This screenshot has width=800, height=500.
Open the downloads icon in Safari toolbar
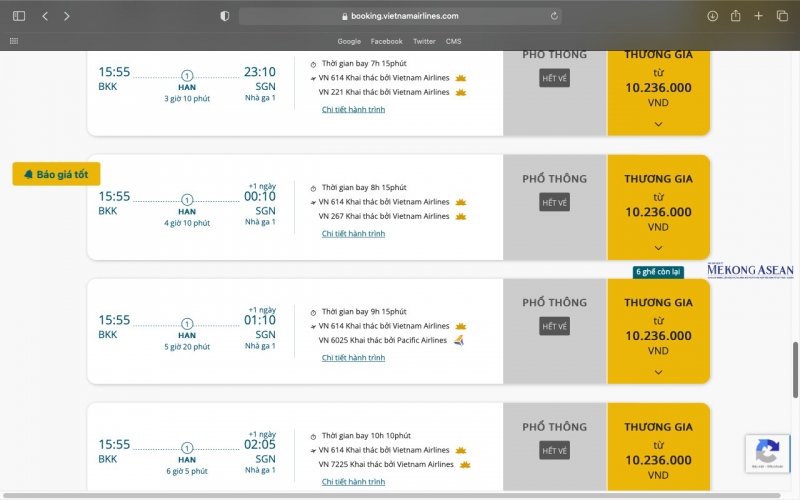point(712,16)
